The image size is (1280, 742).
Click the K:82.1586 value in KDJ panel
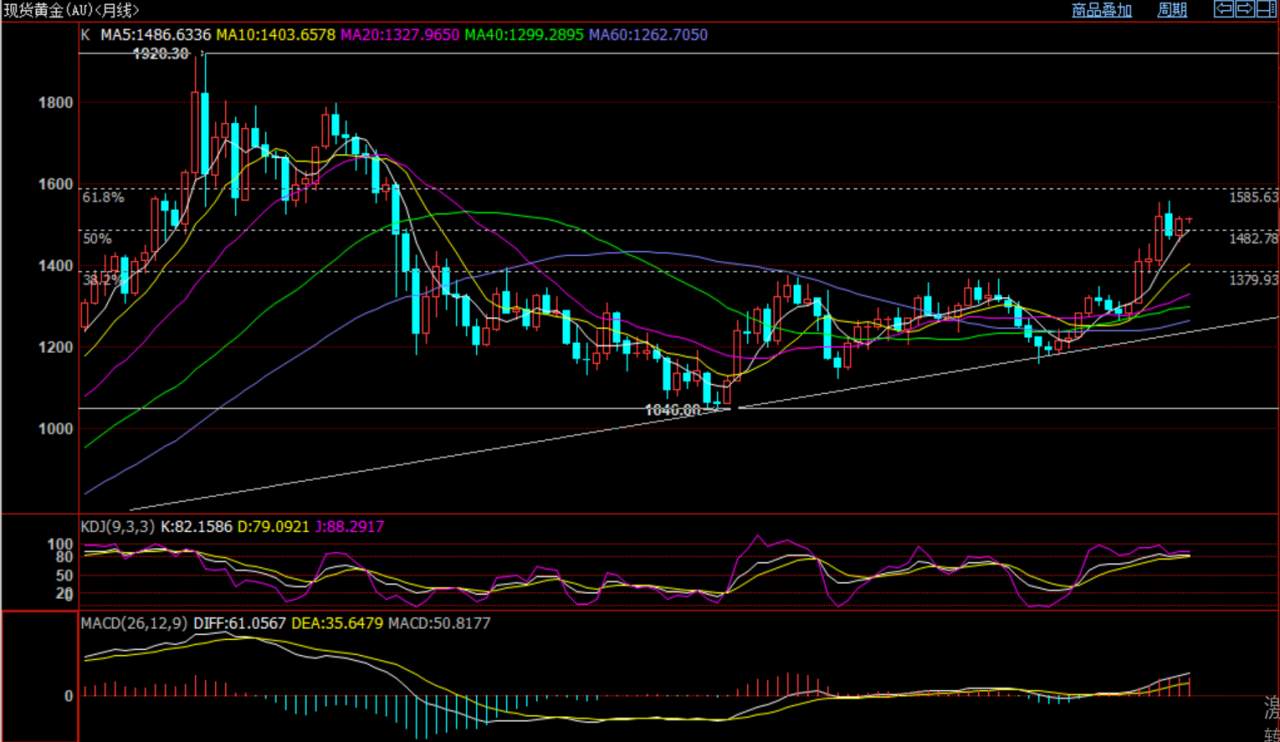pos(196,526)
